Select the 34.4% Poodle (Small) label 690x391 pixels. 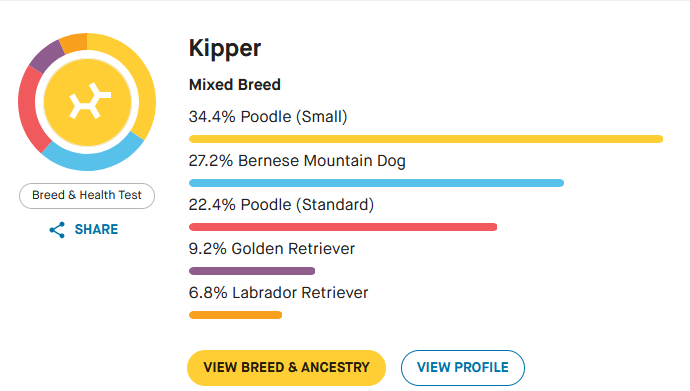268,117
